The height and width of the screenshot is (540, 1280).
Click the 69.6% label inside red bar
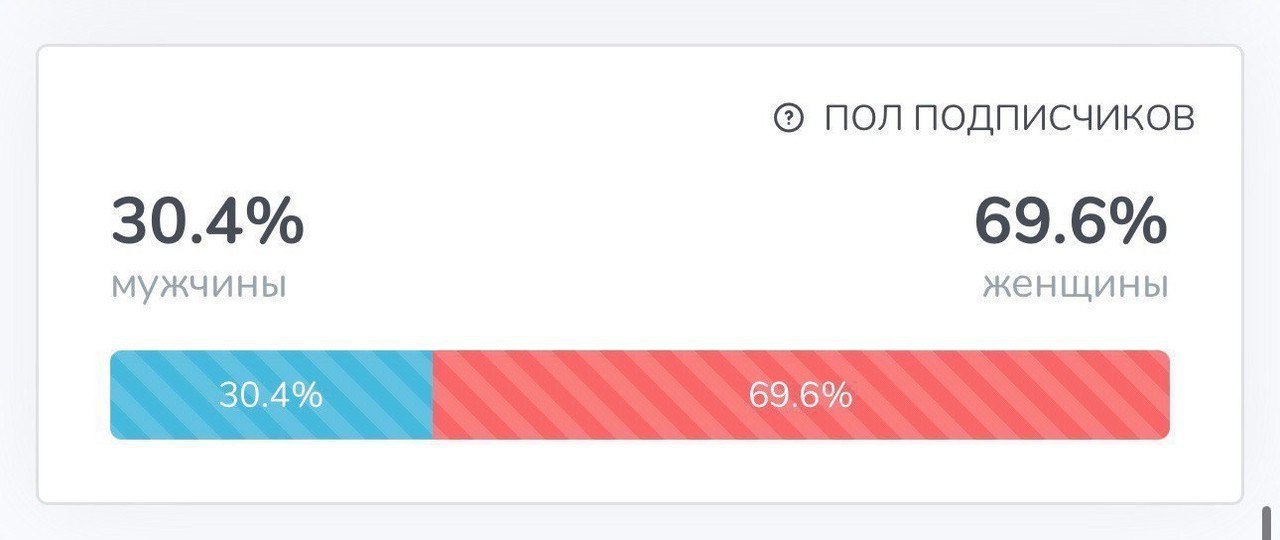800,395
